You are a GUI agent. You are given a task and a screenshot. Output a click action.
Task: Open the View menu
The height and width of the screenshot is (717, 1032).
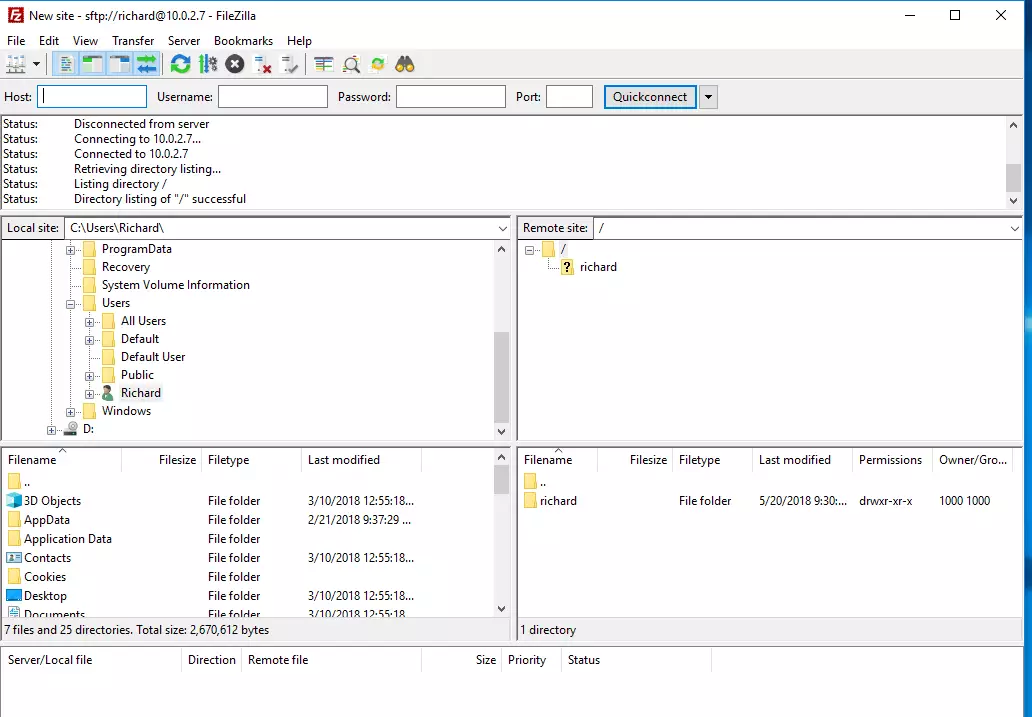tap(86, 41)
